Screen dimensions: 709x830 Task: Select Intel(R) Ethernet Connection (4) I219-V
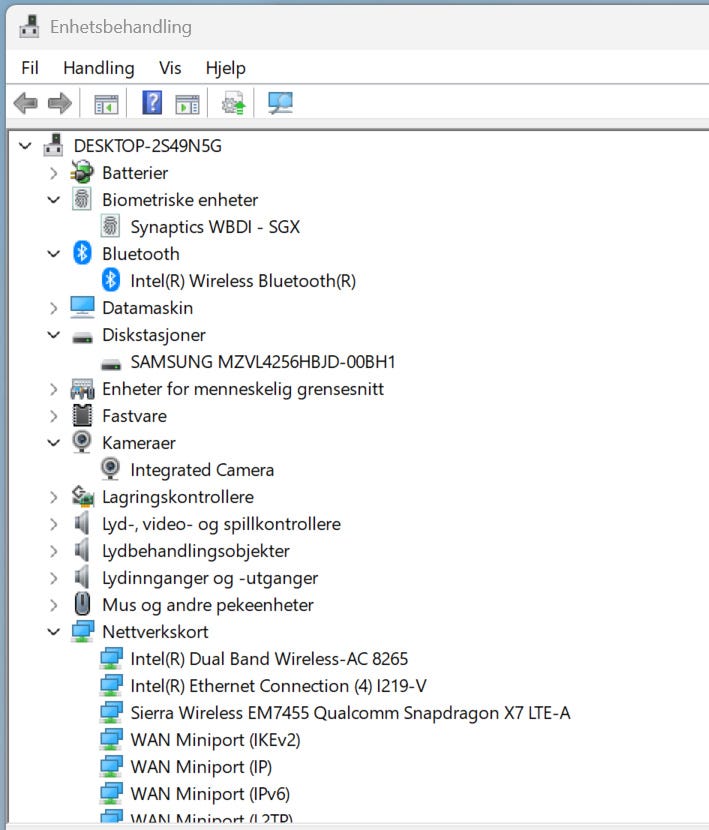tap(279, 685)
